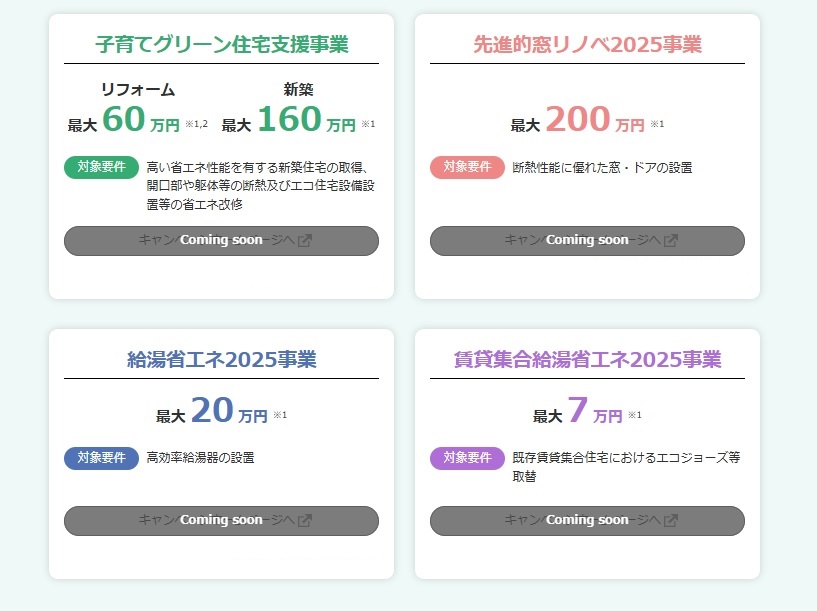This screenshot has width=817, height=611.
Task: Click the blue 対象要件 badge
Action: (102, 458)
